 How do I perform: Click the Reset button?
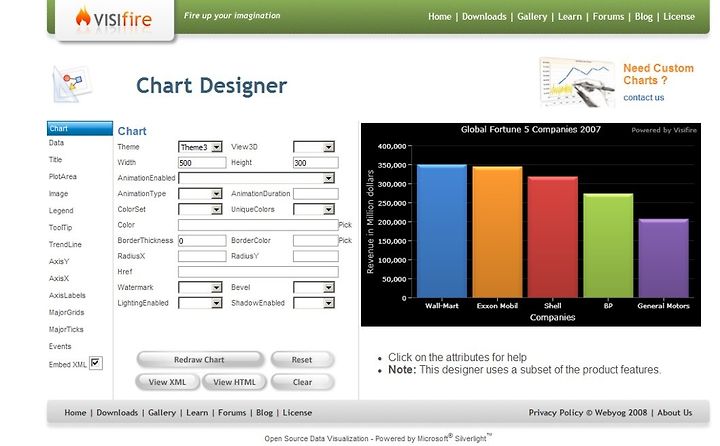pyautogui.click(x=302, y=360)
